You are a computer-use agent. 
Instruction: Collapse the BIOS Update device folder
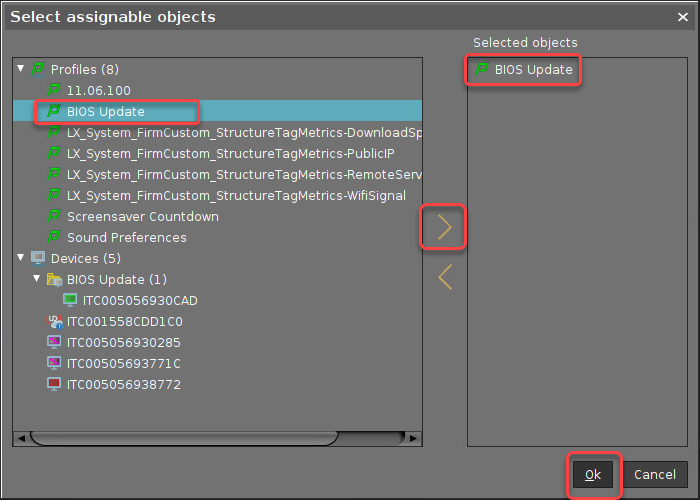tap(37, 279)
